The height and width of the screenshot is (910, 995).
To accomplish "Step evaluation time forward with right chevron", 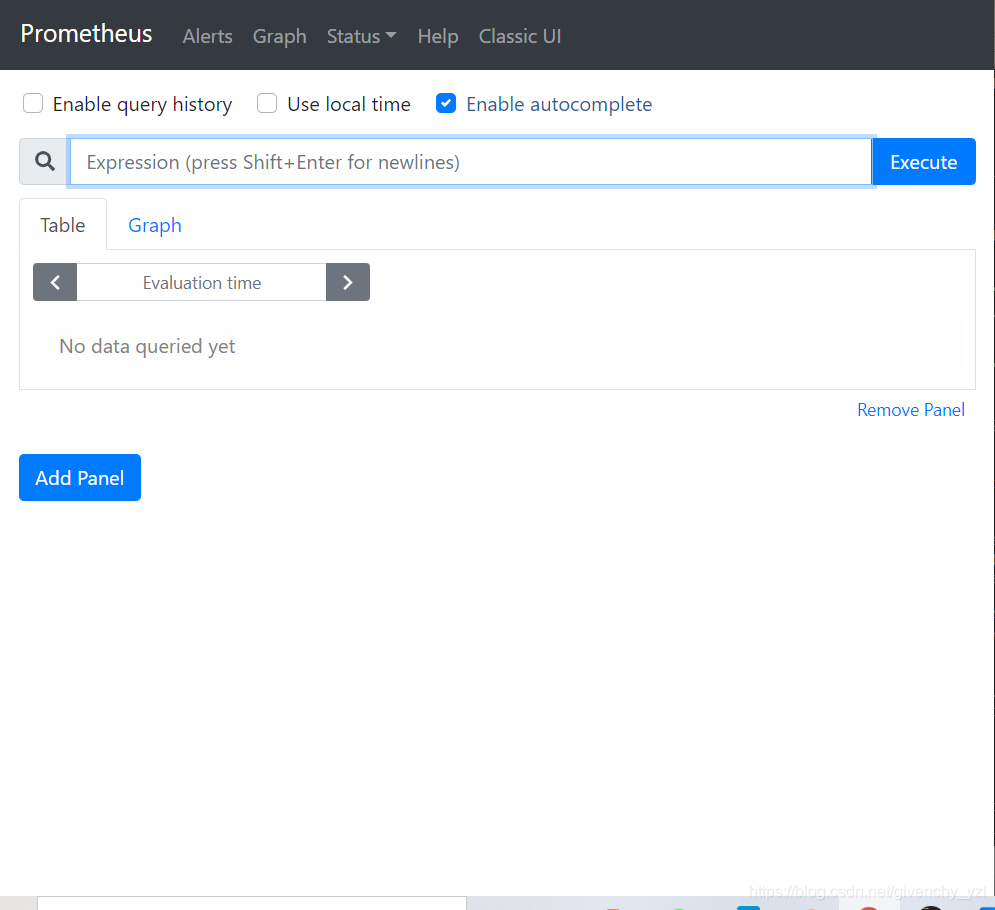I will tap(348, 282).
